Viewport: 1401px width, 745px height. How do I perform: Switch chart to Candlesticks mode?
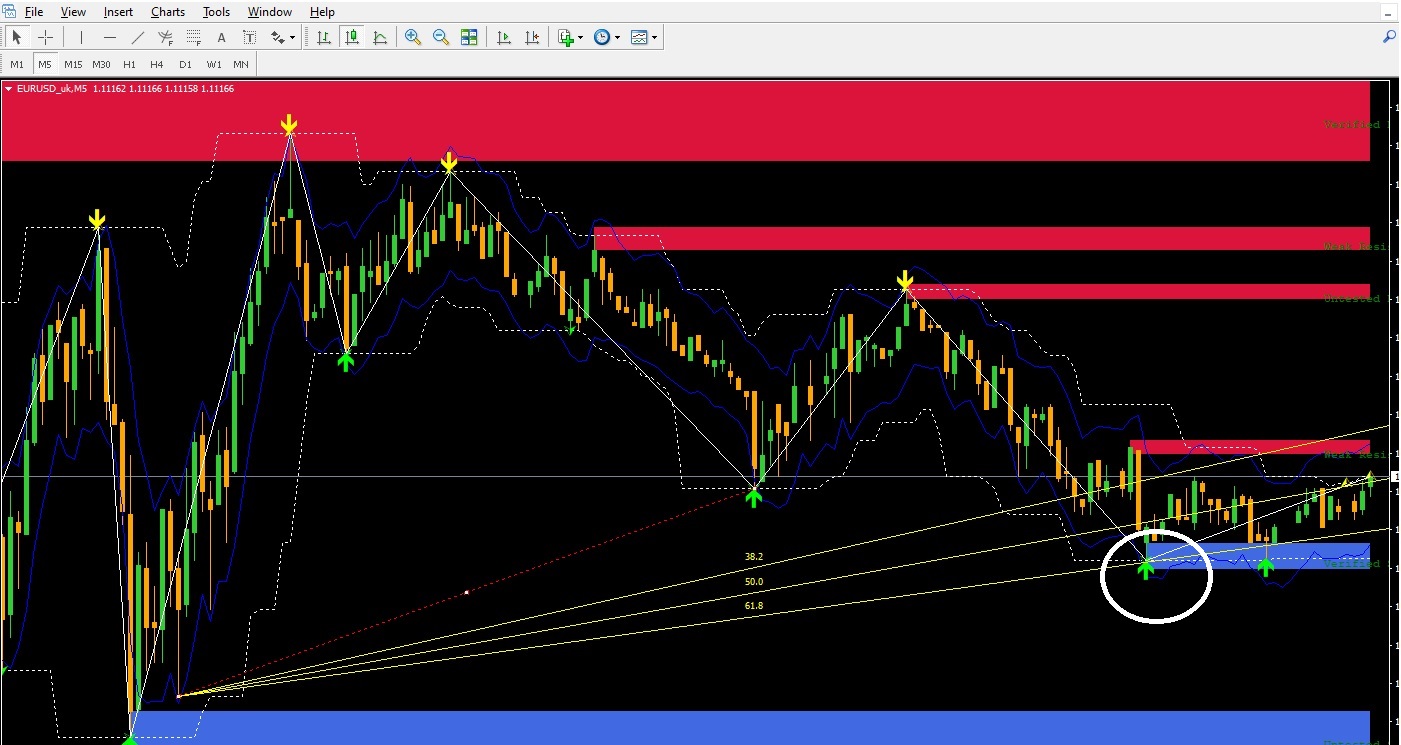(x=352, y=37)
